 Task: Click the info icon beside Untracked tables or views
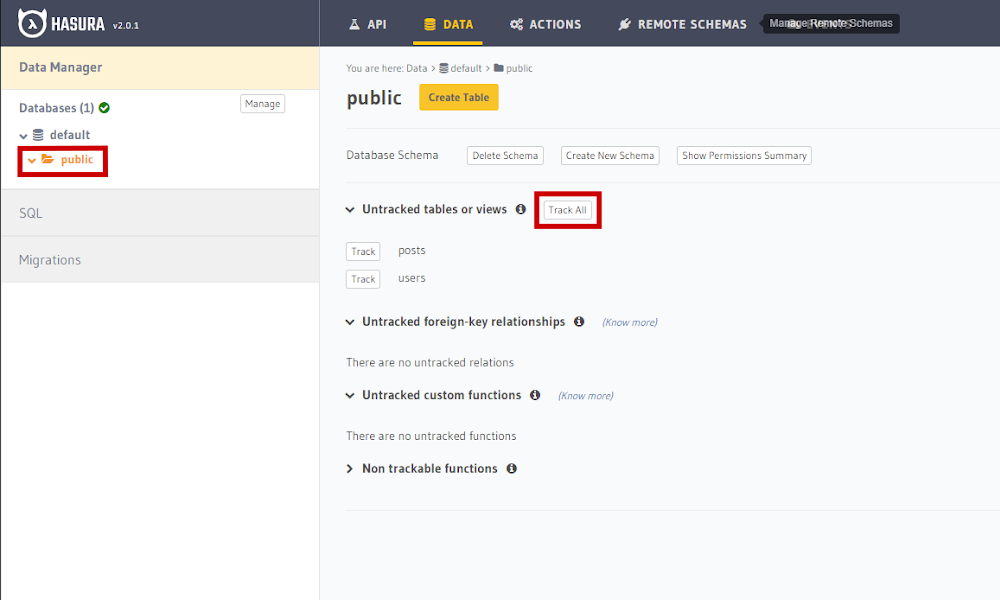520,210
